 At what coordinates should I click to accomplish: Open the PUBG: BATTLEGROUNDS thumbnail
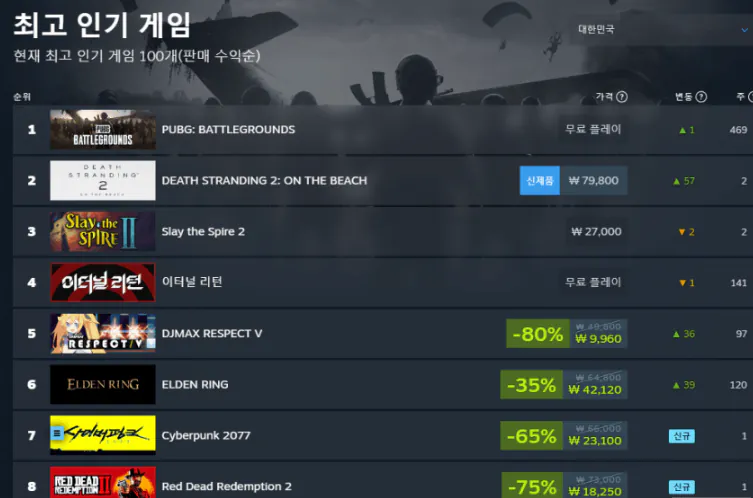pyautogui.click(x=103, y=130)
